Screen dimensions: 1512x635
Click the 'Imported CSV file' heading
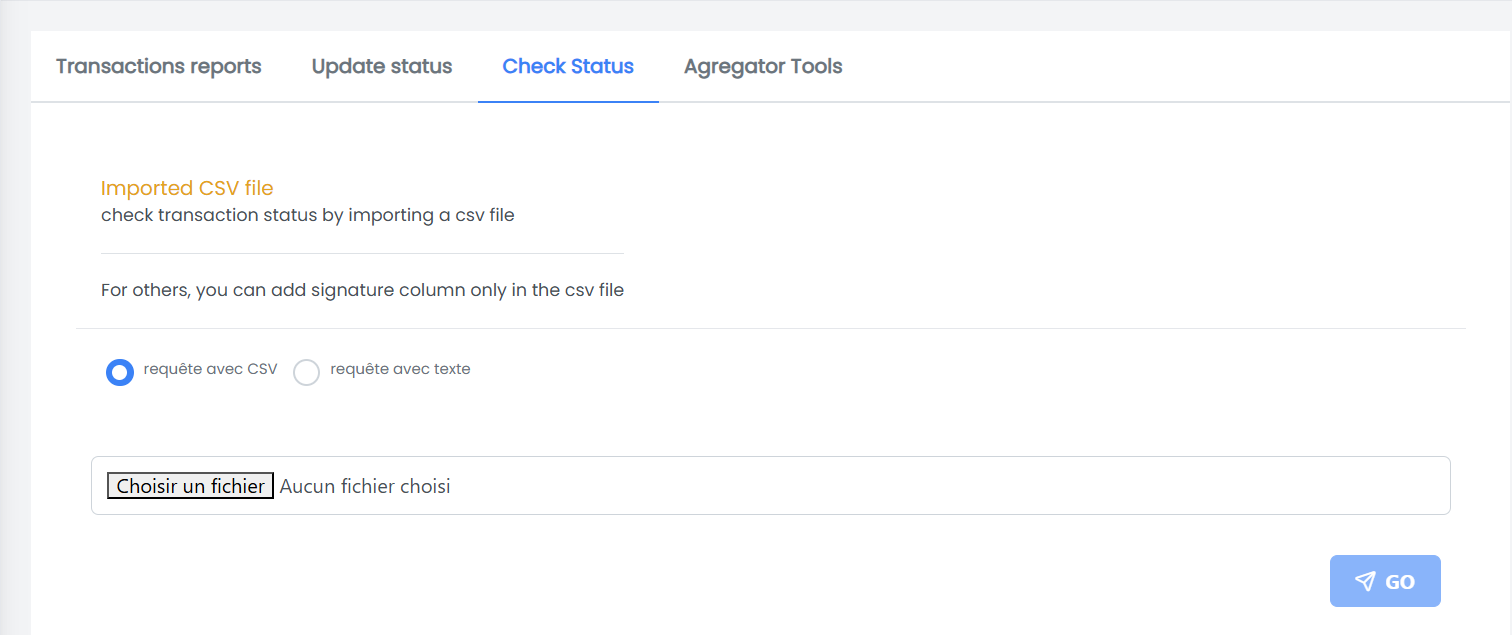[x=187, y=188]
